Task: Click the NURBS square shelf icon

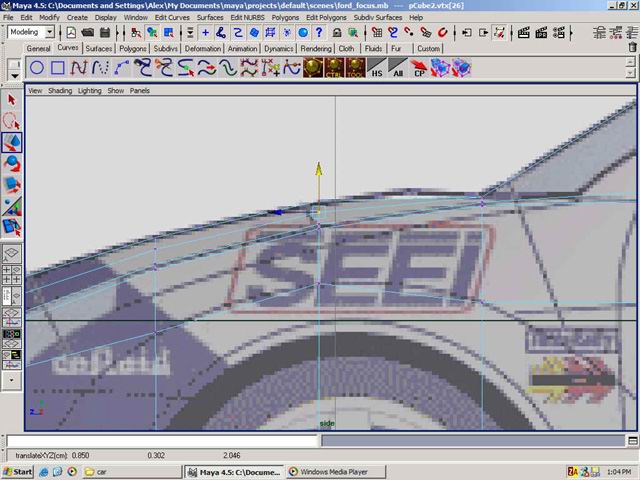Action: (58, 68)
